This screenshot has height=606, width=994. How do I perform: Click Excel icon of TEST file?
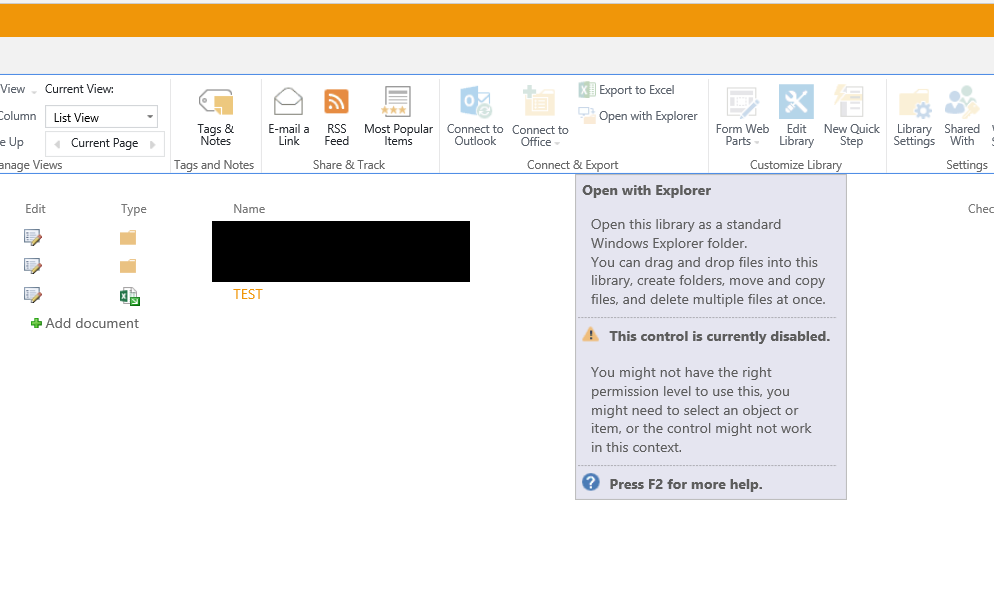point(130,296)
